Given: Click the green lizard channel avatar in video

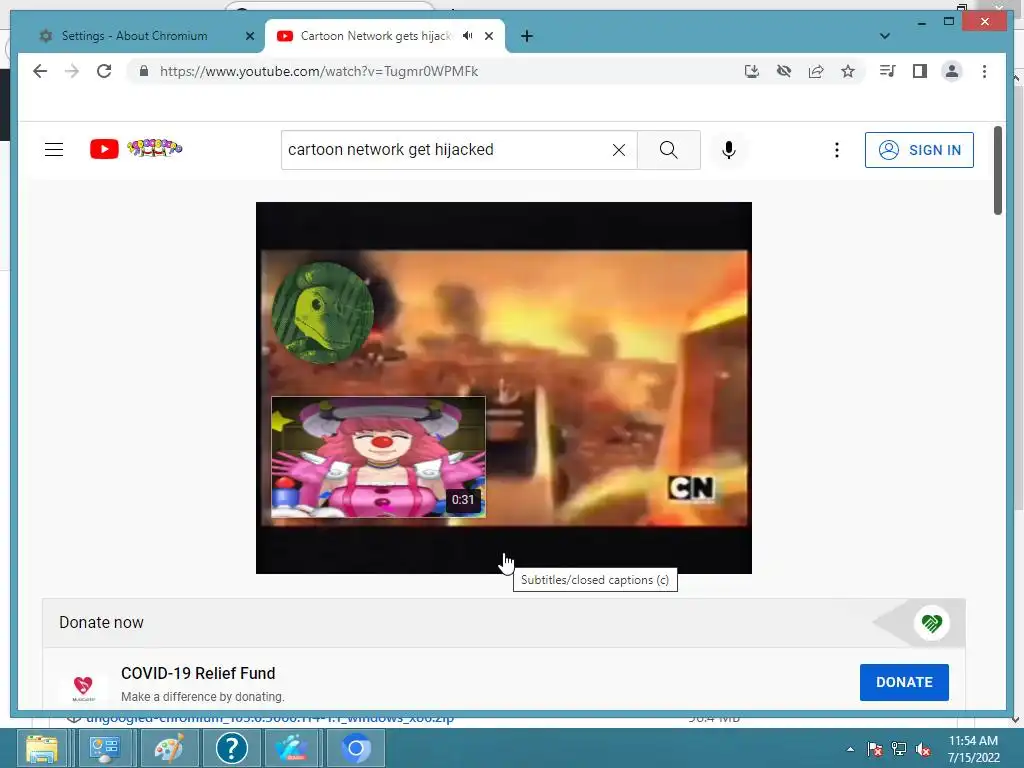Looking at the screenshot, I should point(322,312).
